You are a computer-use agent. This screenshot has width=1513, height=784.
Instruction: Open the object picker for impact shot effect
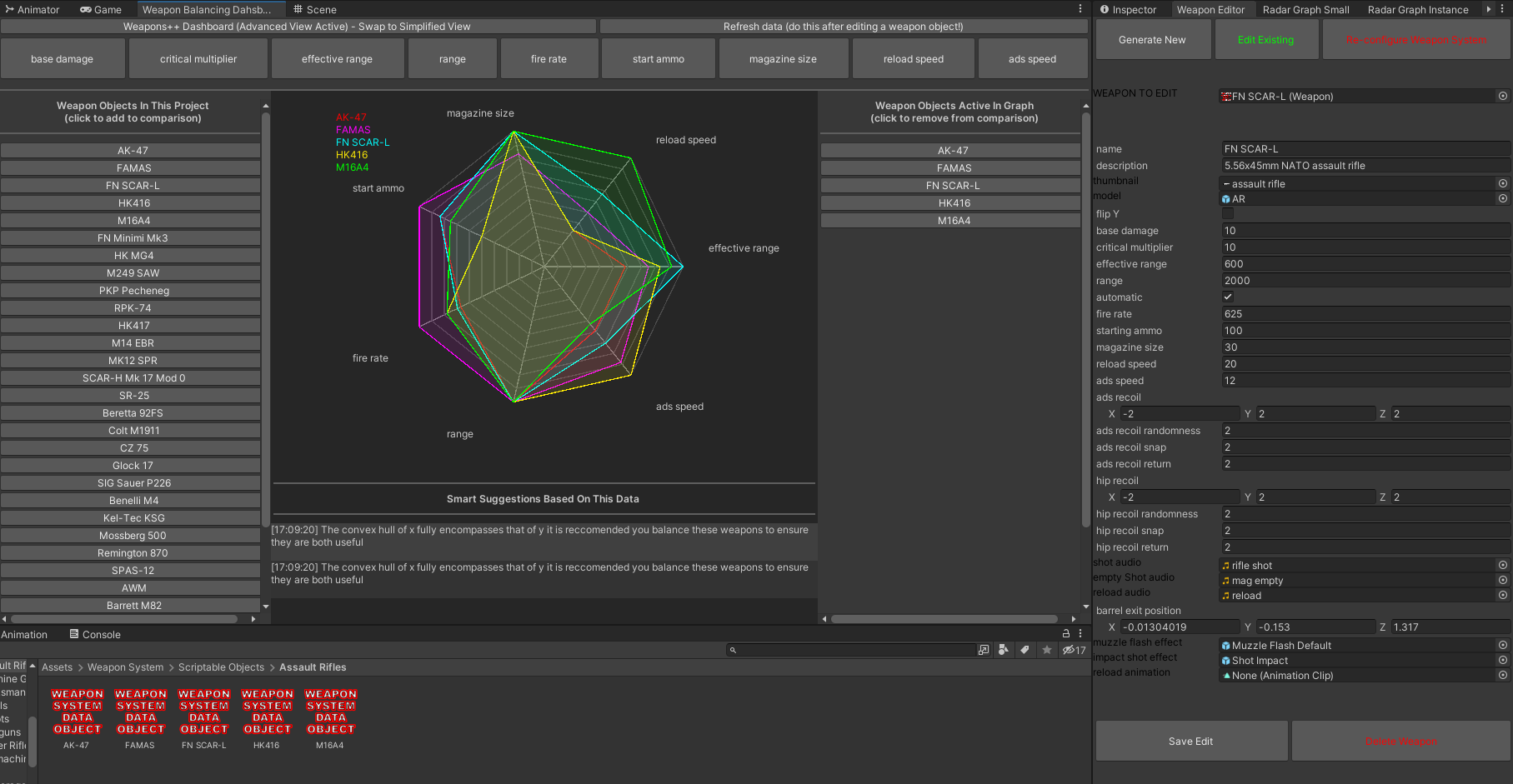1503,660
